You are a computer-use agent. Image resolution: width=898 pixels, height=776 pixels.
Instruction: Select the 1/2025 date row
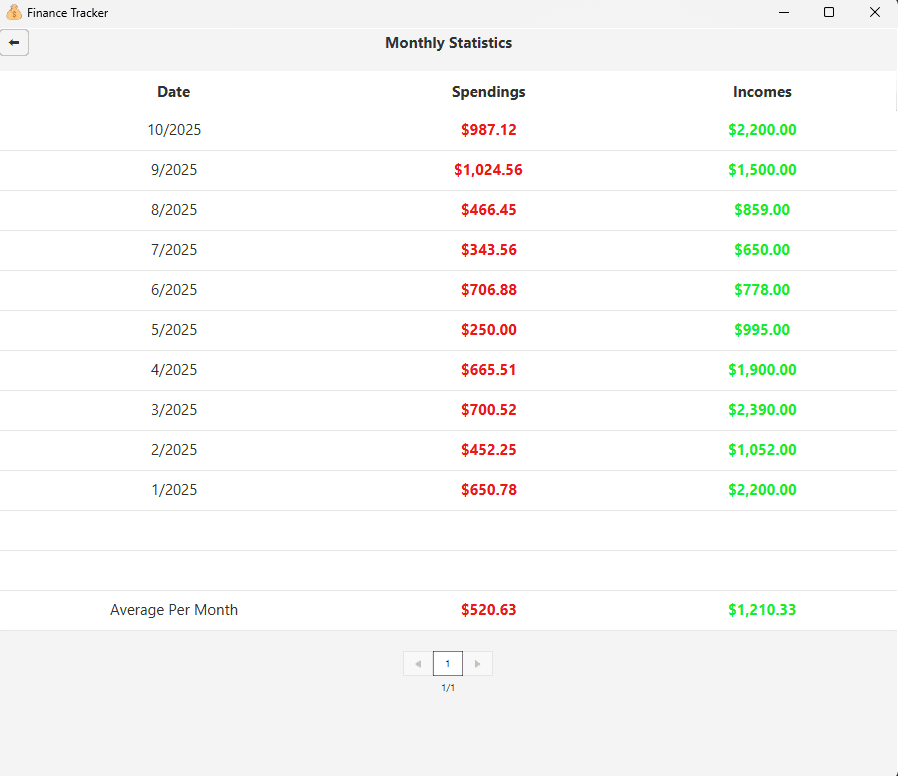pyautogui.click(x=174, y=490)
